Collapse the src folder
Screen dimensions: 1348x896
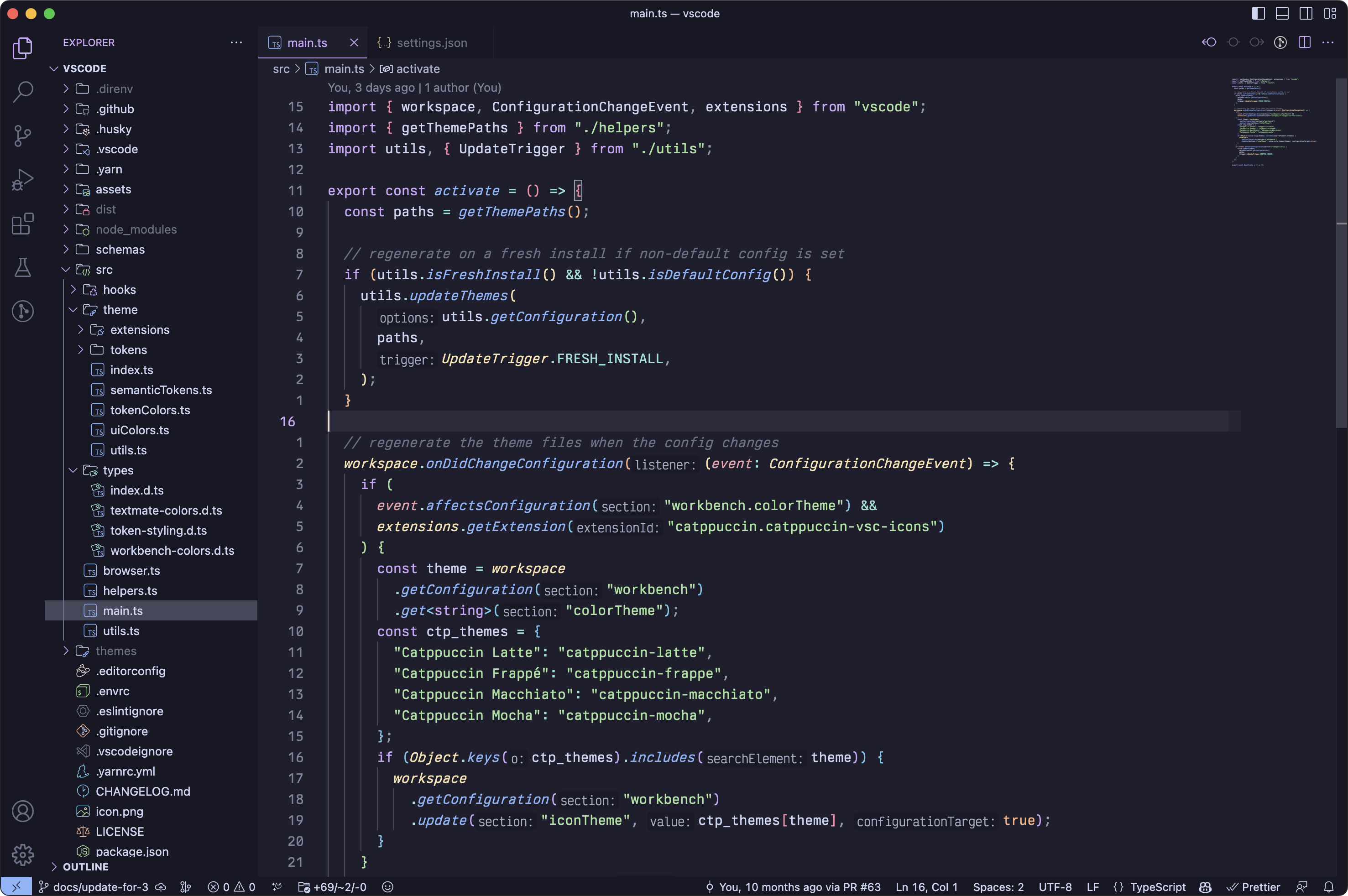(x=151, y=270)
